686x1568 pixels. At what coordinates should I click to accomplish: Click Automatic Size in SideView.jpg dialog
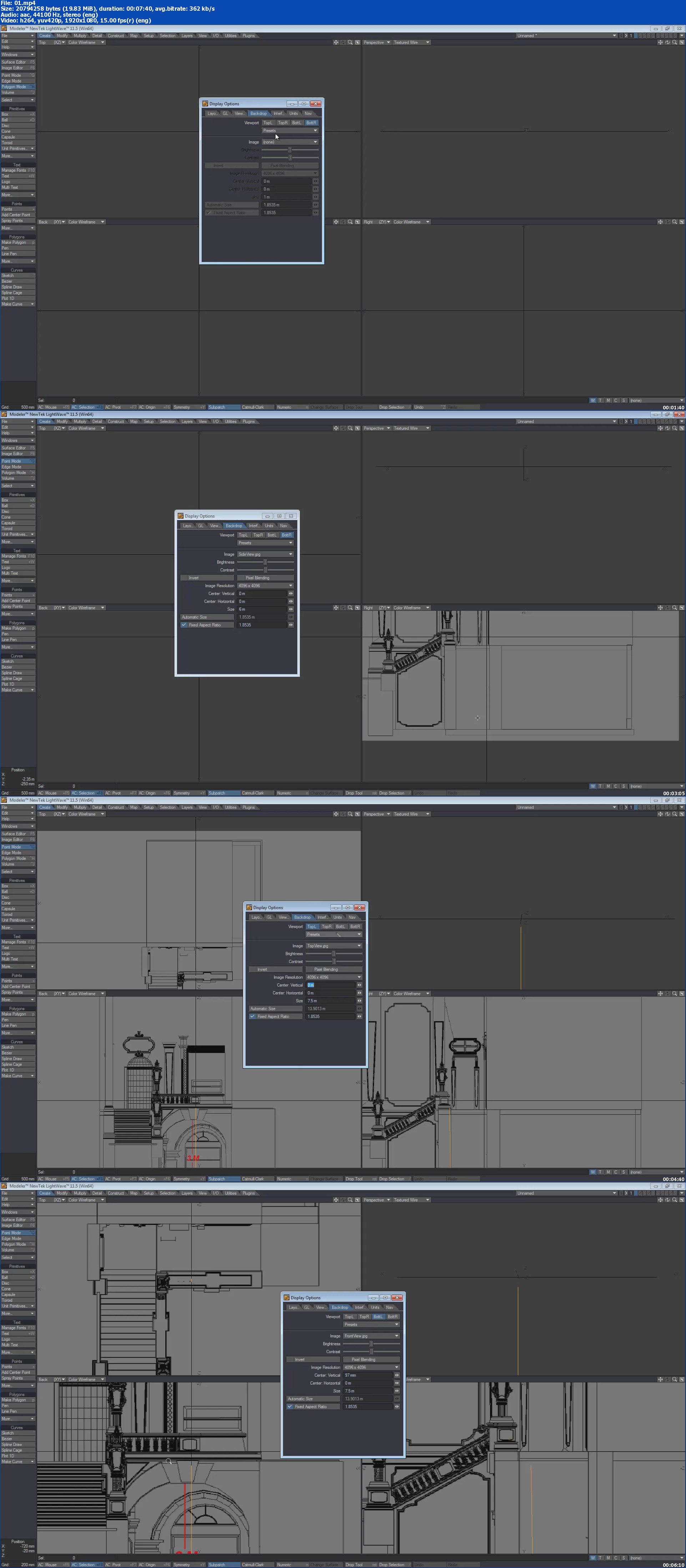(x=207, y=617)
